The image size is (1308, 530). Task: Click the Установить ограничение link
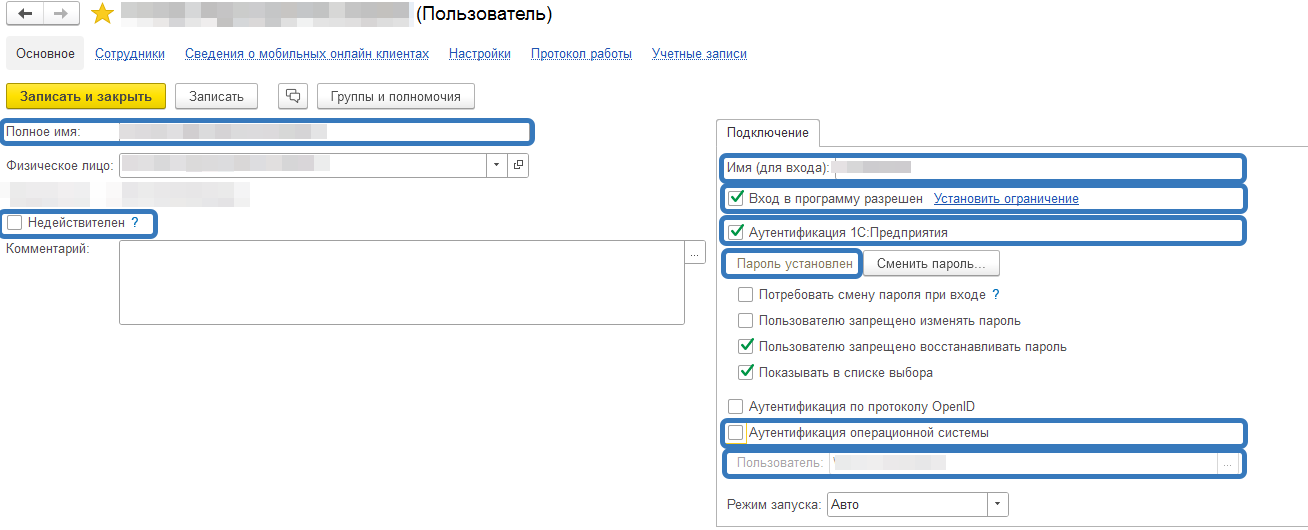coord(1006,199)
